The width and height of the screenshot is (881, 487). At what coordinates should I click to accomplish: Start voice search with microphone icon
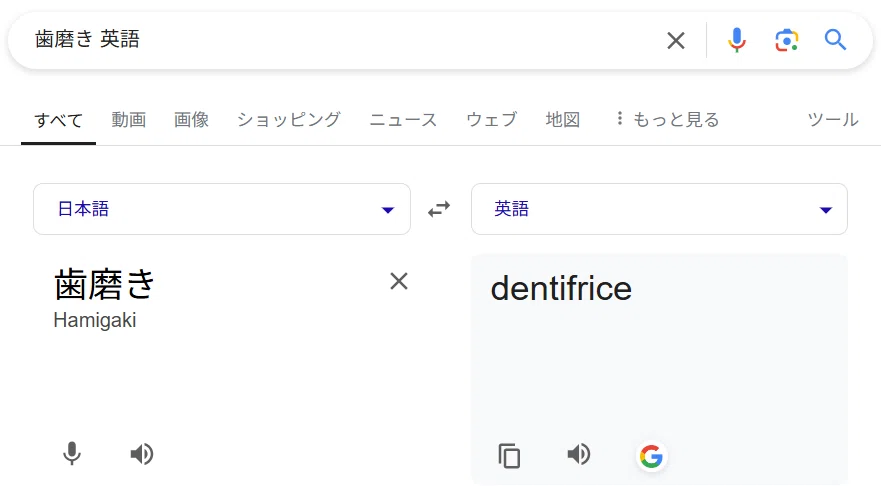coord(737,40)
